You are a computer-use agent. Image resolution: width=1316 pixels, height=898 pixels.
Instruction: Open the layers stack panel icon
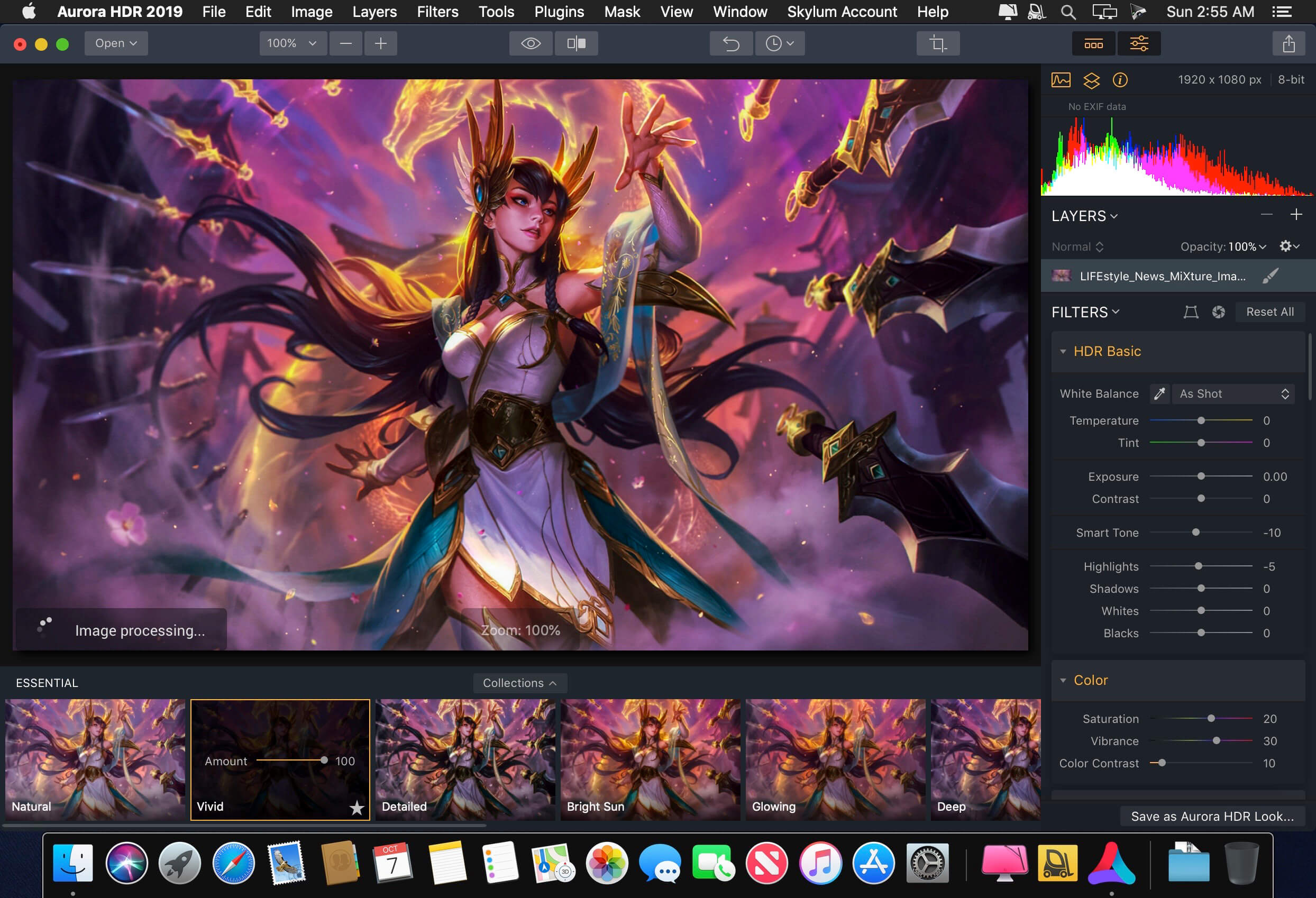coord(1091,80)
